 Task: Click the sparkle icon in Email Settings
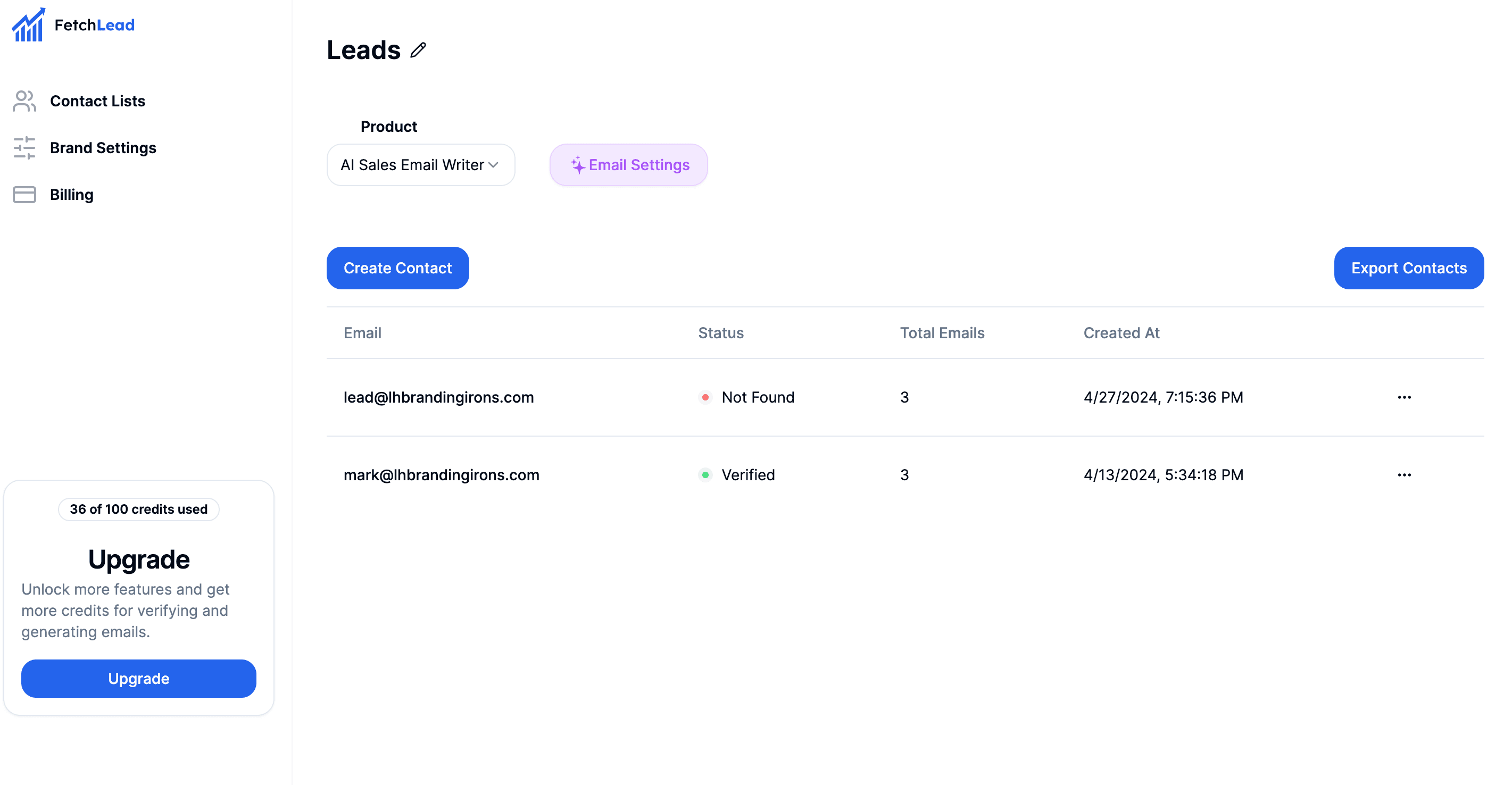point(578,165)
